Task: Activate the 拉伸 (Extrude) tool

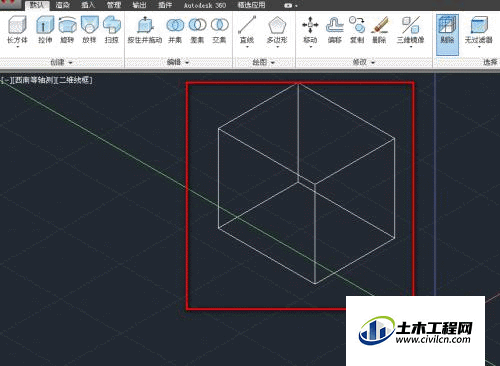Action: pyautogui.click(x=45, y=29)
